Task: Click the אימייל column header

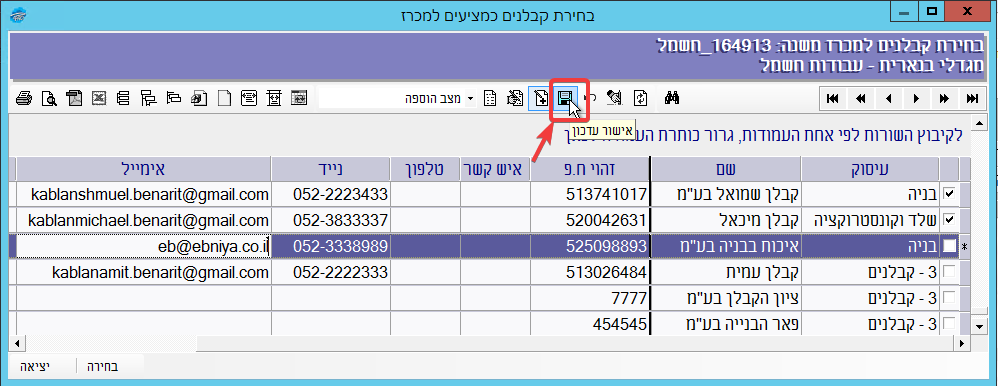Action: (x=143, y=169)
